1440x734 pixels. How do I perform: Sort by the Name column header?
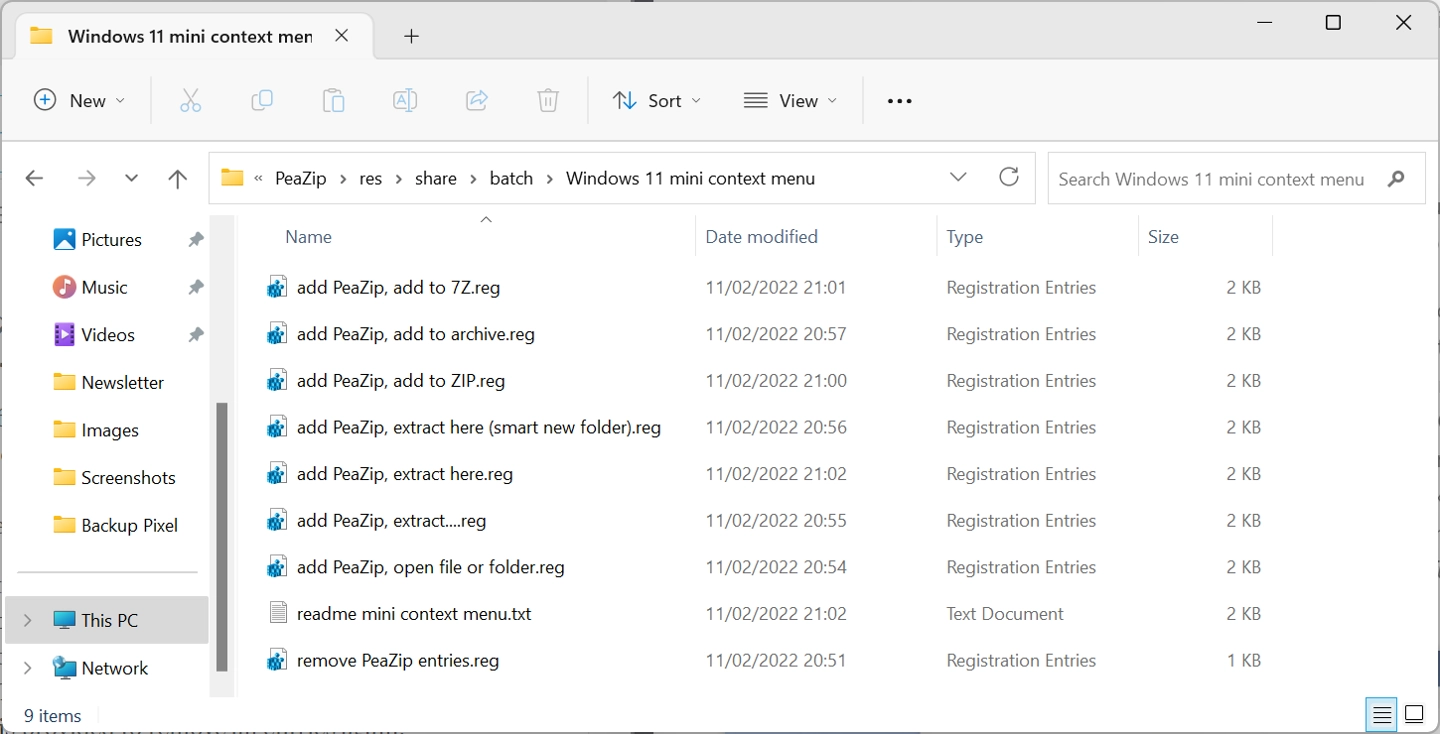point(308,237)
